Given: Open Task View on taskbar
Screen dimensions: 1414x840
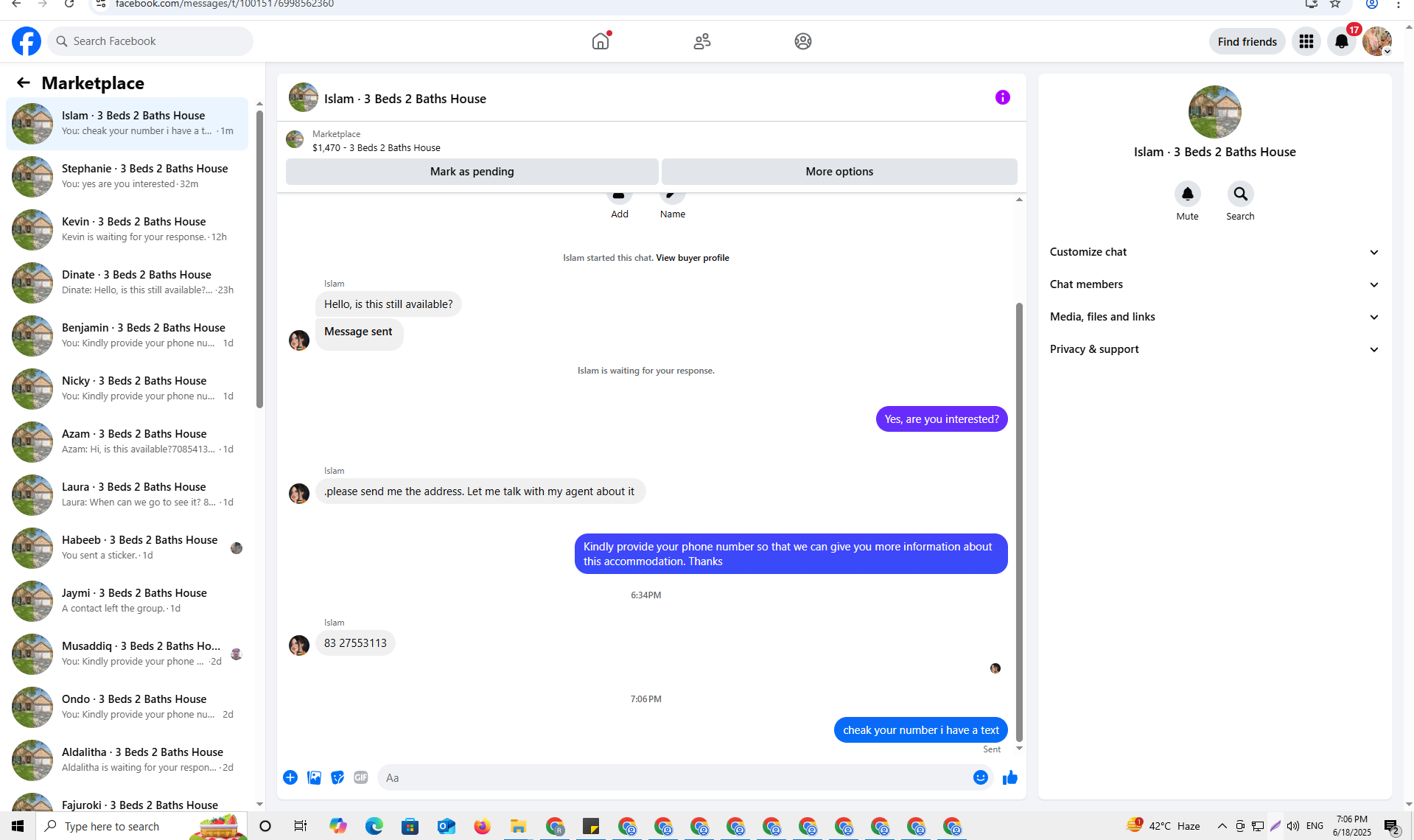Looking at the screenshot, I should pyautogui.click(x=300, y=826).
